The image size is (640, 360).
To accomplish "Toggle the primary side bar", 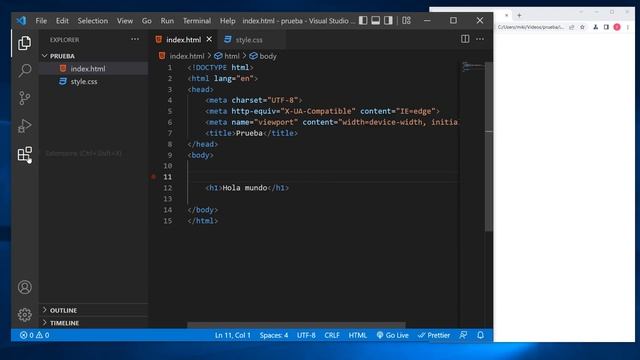I will click(363, 20).
